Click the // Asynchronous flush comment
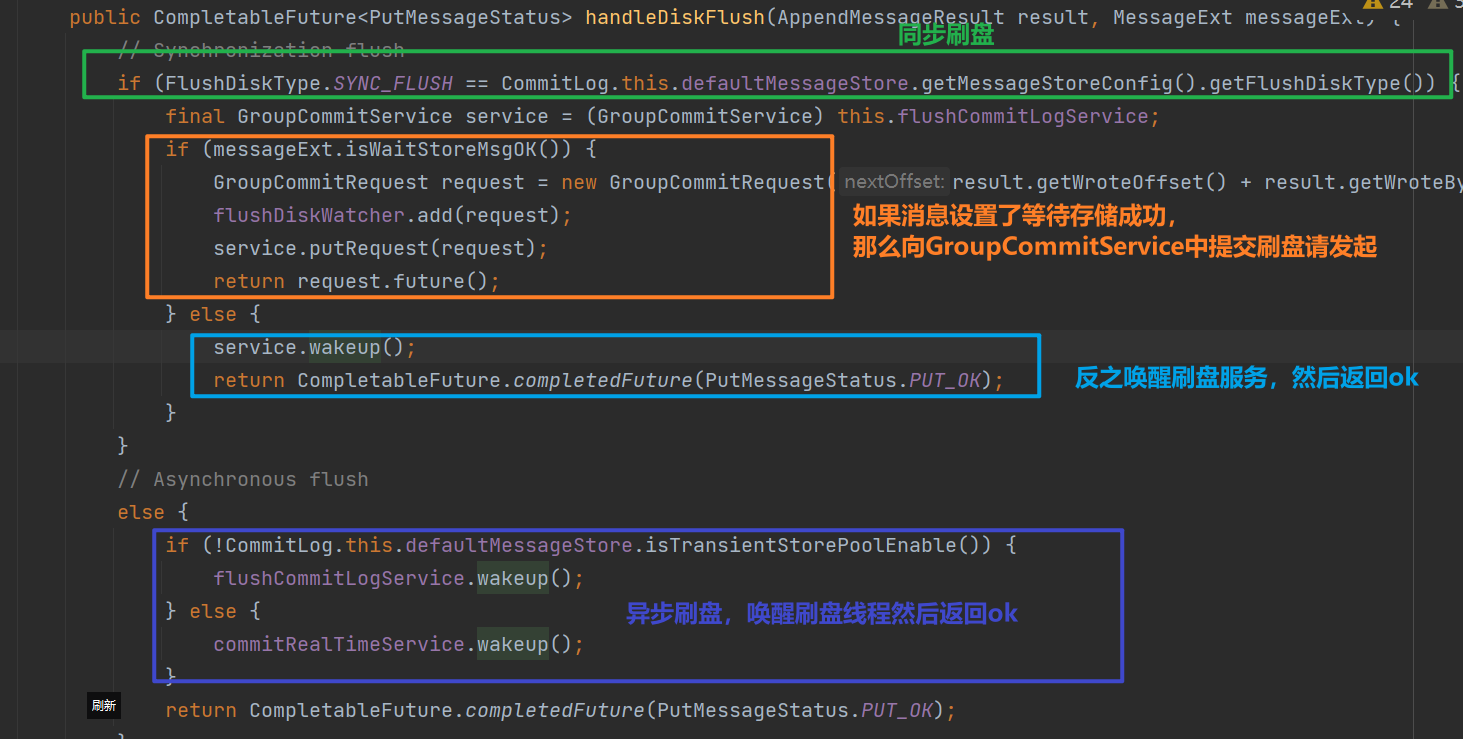The width and height of the screenshot is (1463, 739). pyautogui.click(x=243, y=479)
